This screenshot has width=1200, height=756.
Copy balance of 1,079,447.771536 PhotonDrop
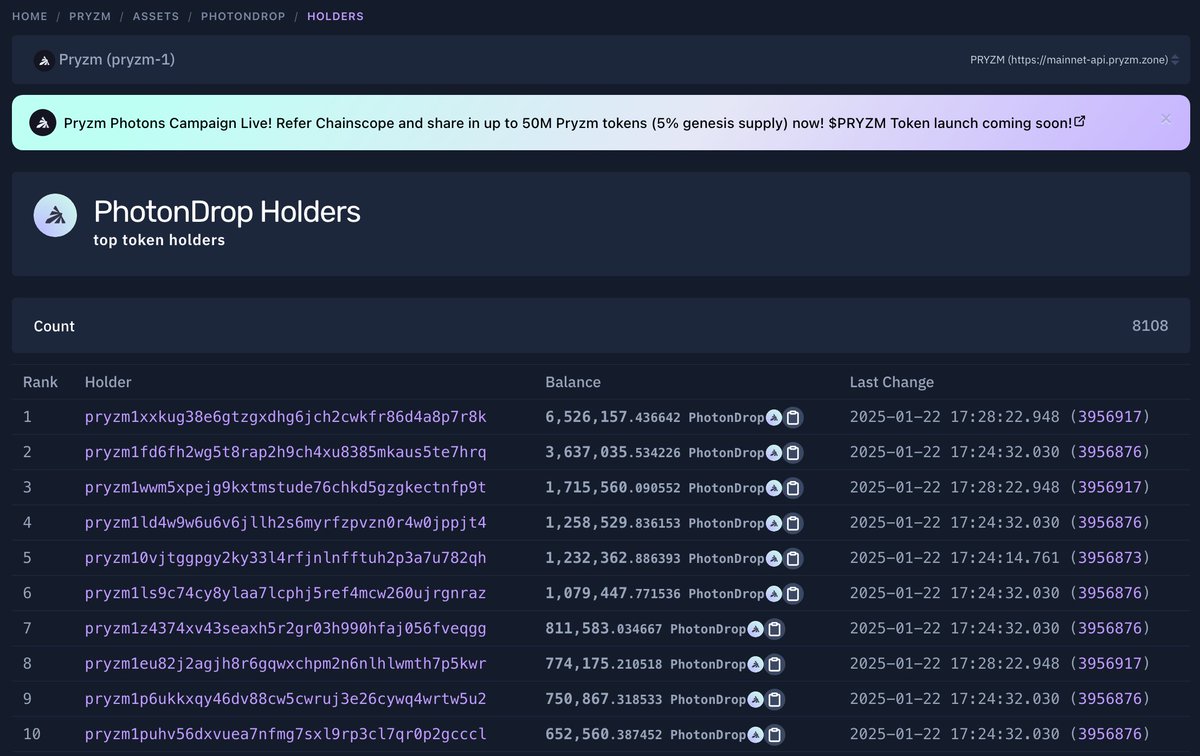click(x=793, y=593)
